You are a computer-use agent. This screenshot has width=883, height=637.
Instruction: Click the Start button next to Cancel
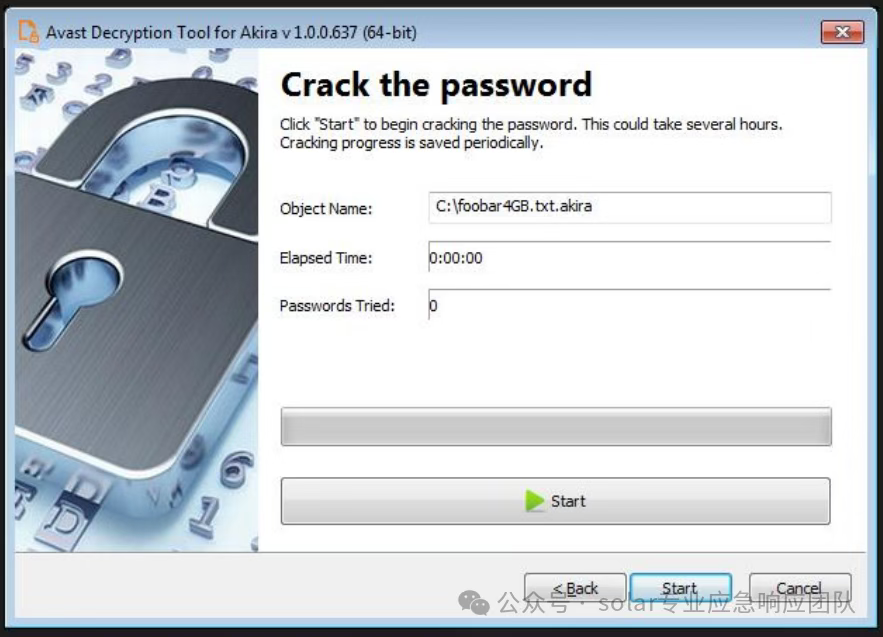point(680,588)
